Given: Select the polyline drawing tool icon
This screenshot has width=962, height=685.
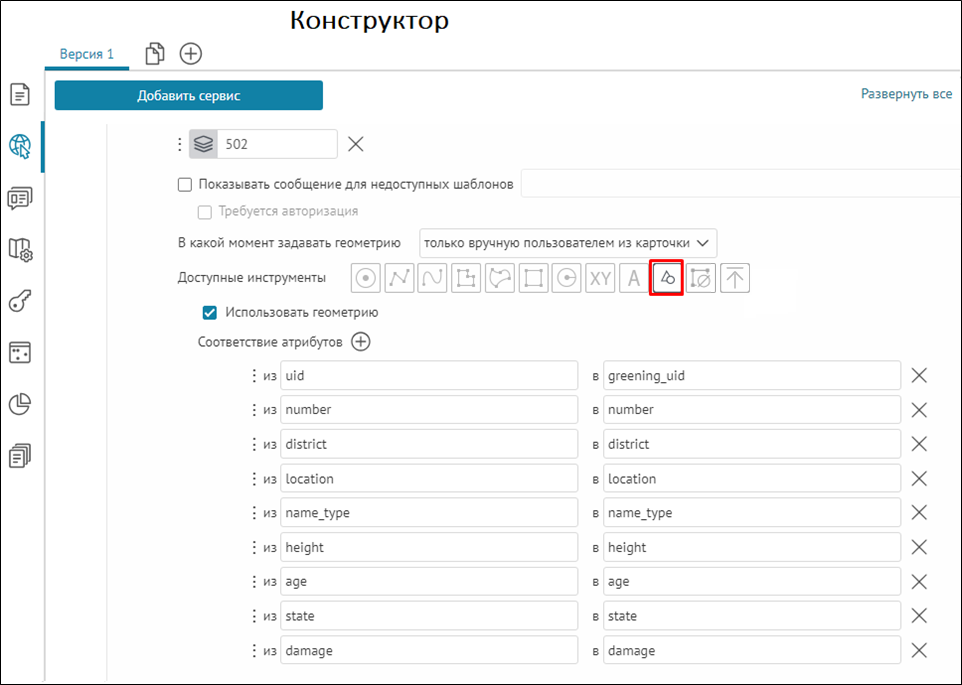Looking at the screenshot, I should 399,279.
